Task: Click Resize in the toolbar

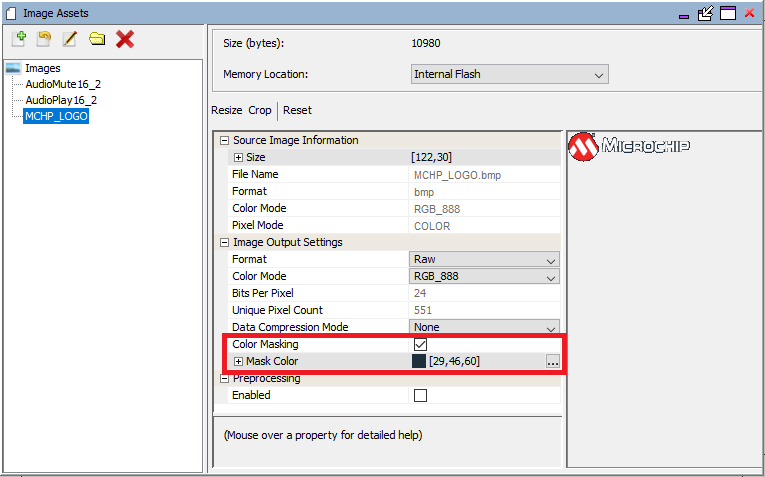Action: pyautogui.click(x=226, y=110)
